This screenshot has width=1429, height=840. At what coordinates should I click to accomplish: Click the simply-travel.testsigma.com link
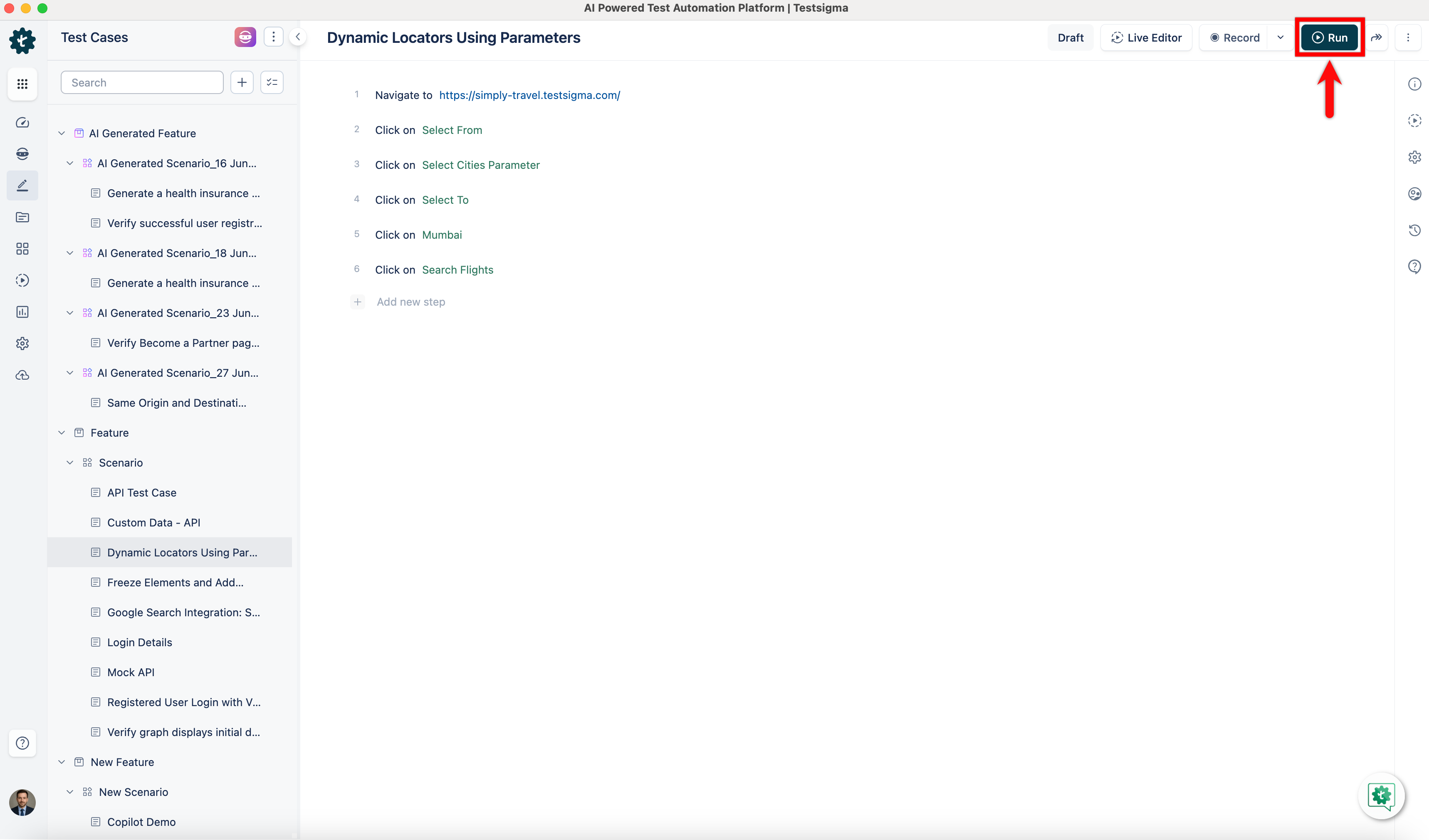click(x=529, y=95)
